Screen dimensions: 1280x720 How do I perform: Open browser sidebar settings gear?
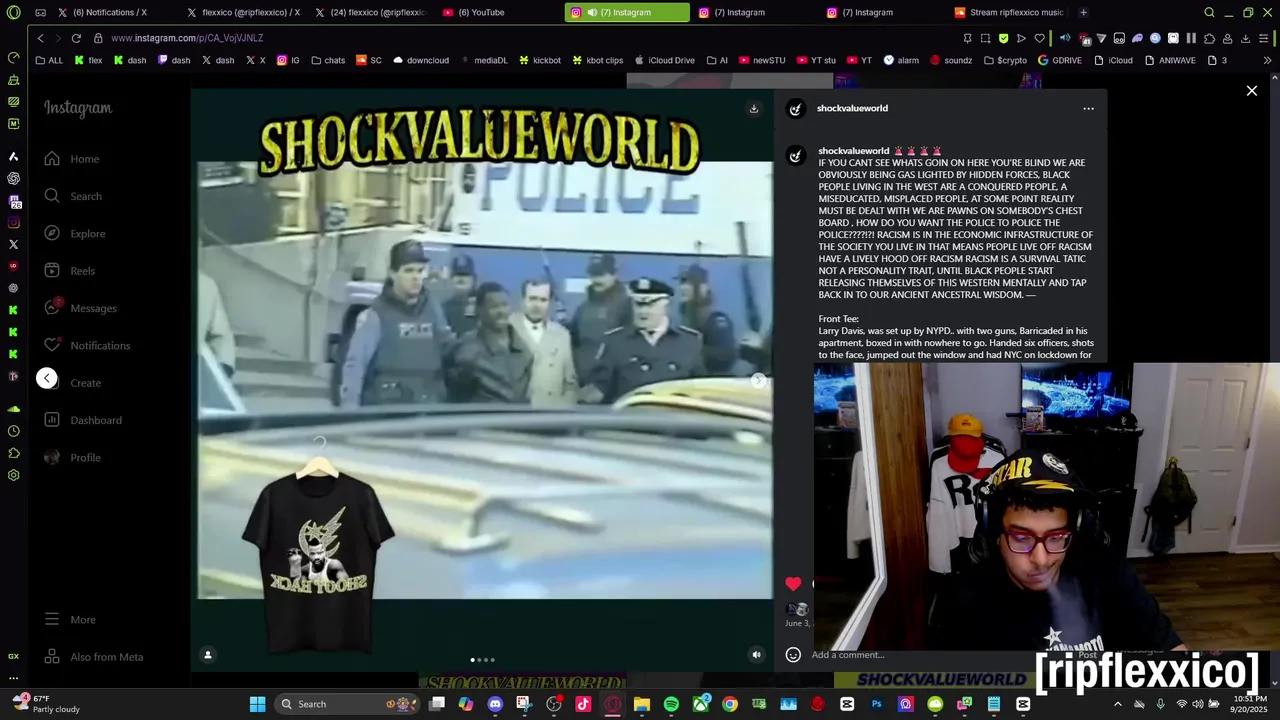point(13,475)
